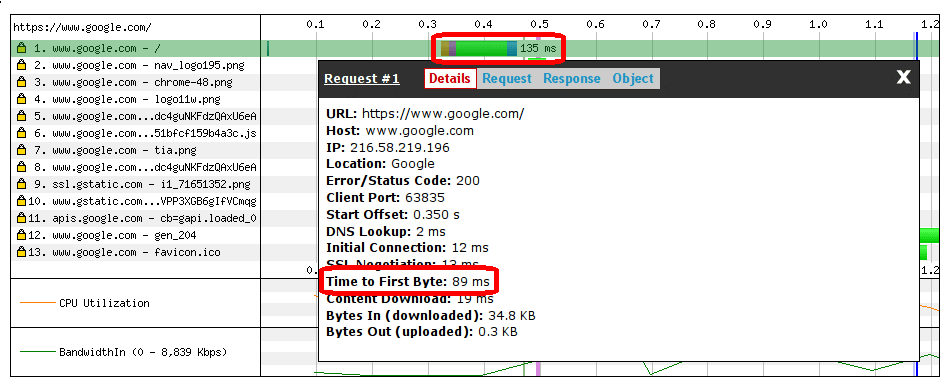Image resolution: width=951 pixels, height=391 pixels.
Task: Click lock icon beside chrome-48.png
Action: 22,82
